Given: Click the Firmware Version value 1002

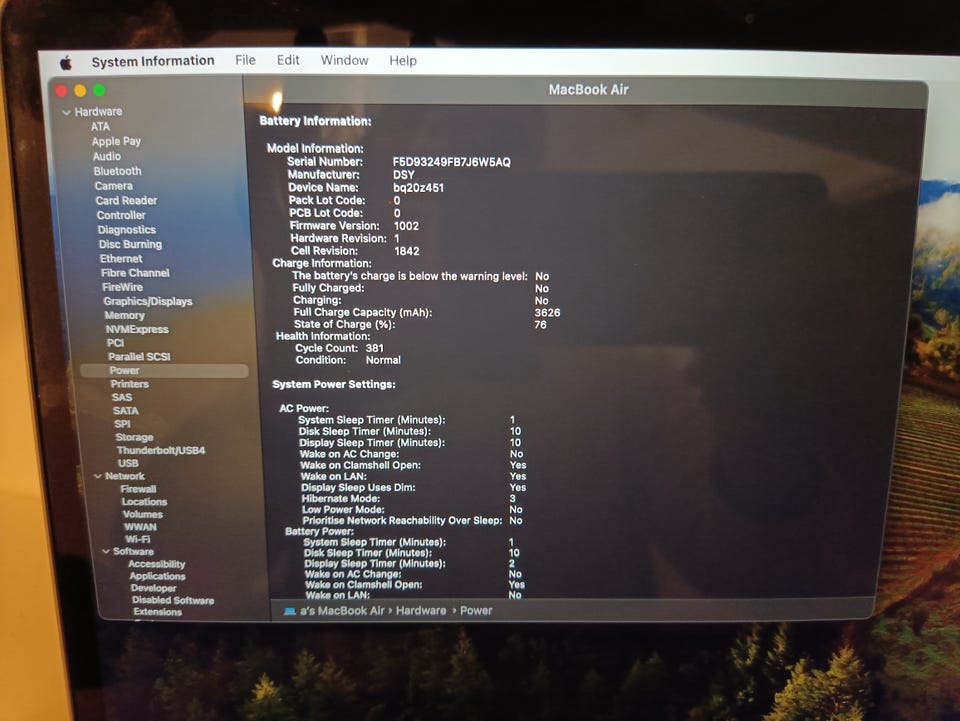Looking at the screenshot, I should (407, 226).
